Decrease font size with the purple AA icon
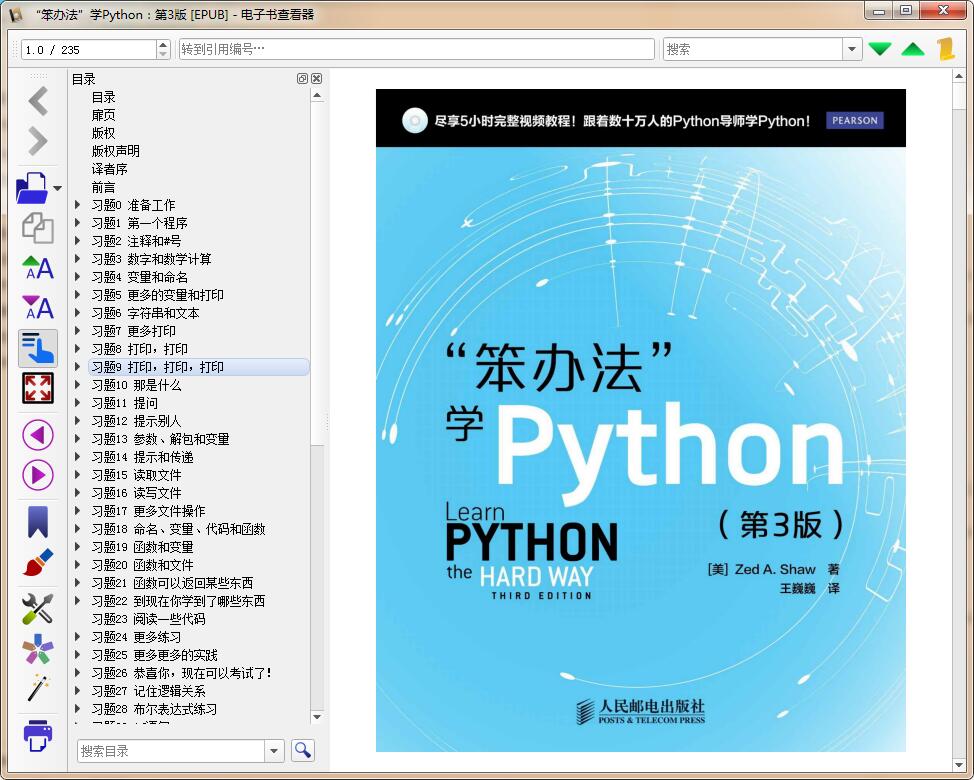This screenshot has width=974, height=780. pyautogui.click(x=38, y=307)
